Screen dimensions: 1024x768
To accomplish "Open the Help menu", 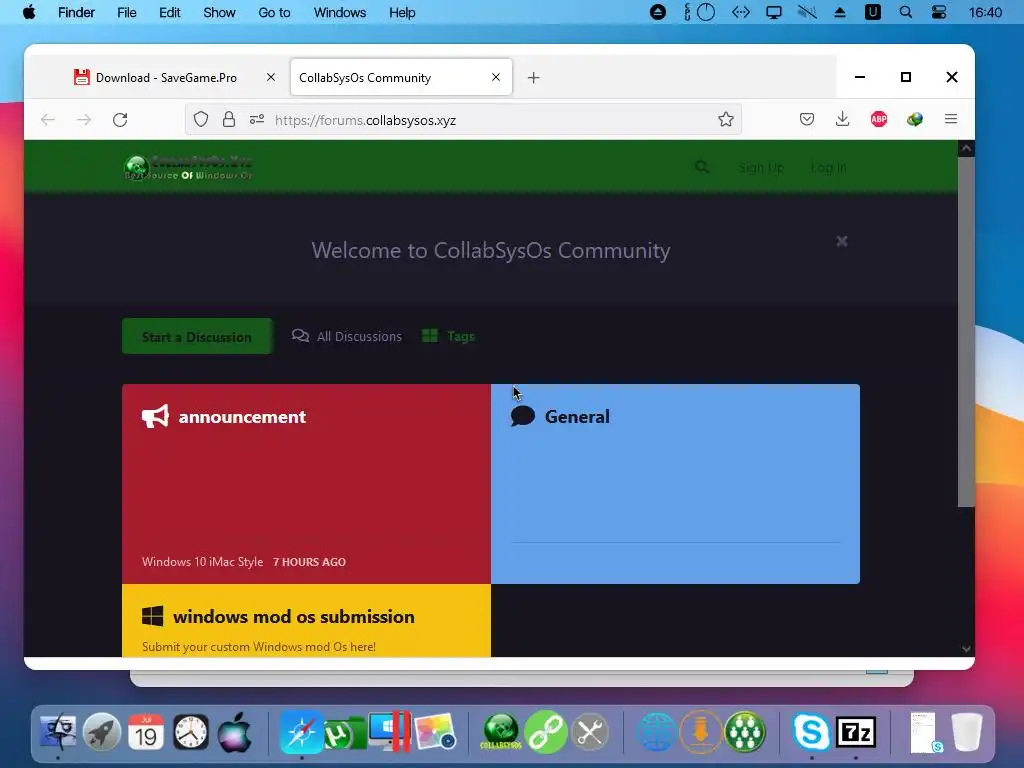I will [402, 12].
